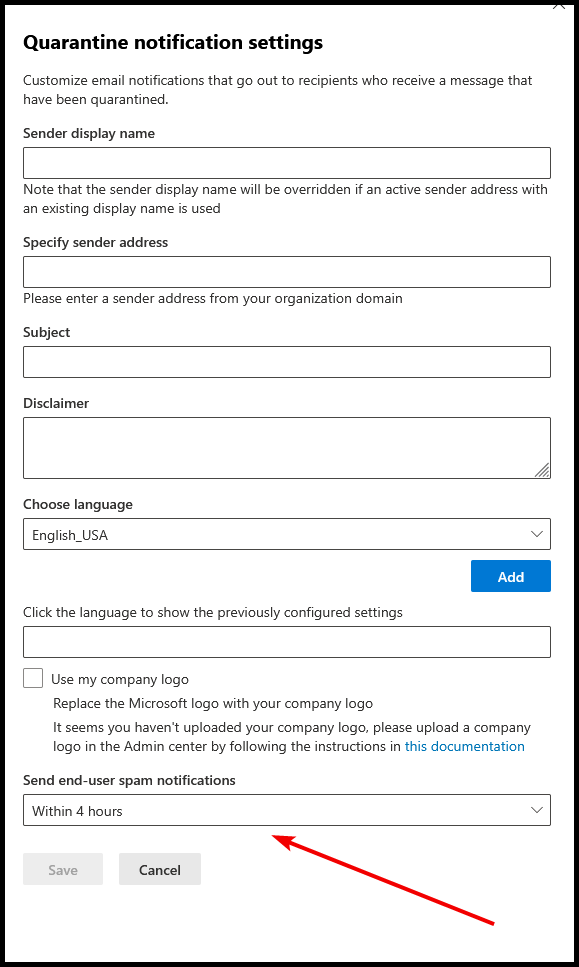Click the Sender display name text field
Screen dimensions: 579x967
(287, 163)
